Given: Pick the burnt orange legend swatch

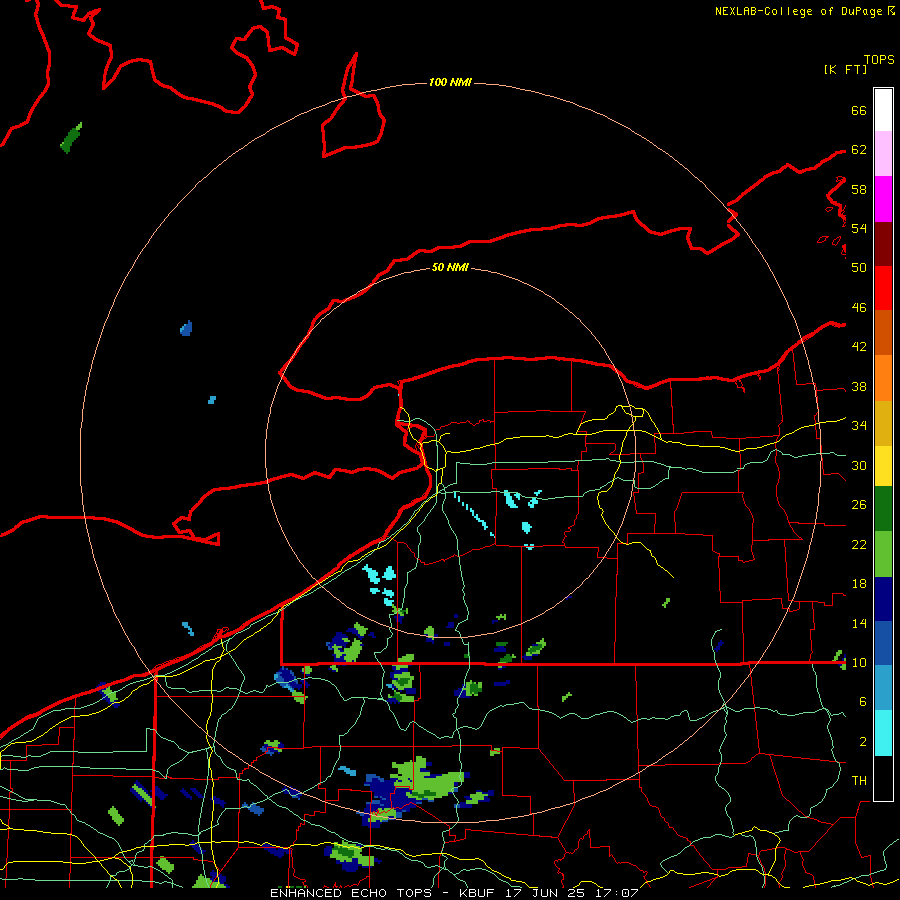Looking at the screenshot, I should click(883, 333).
